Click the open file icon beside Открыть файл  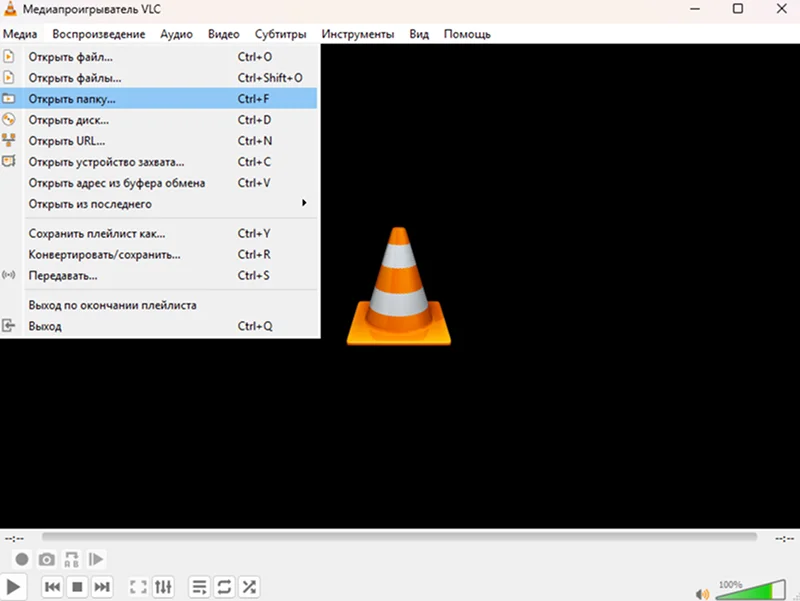[9, 56]
